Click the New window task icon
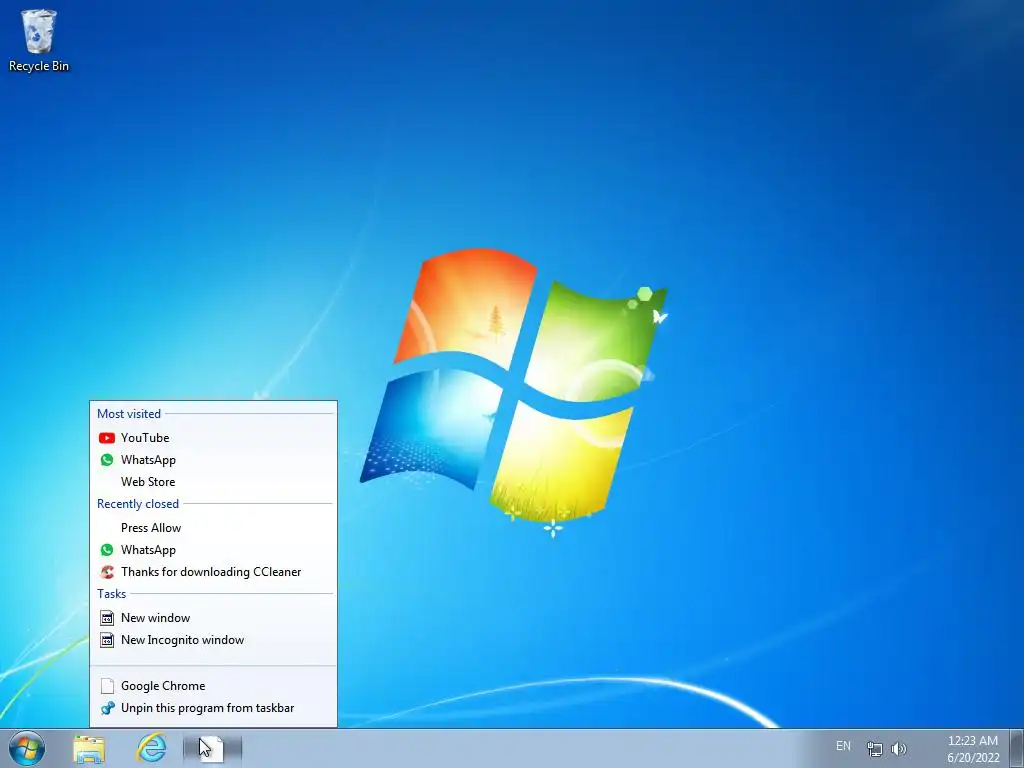The height and width of the screenshot is (768, 1024). click(x=107, y=618)
